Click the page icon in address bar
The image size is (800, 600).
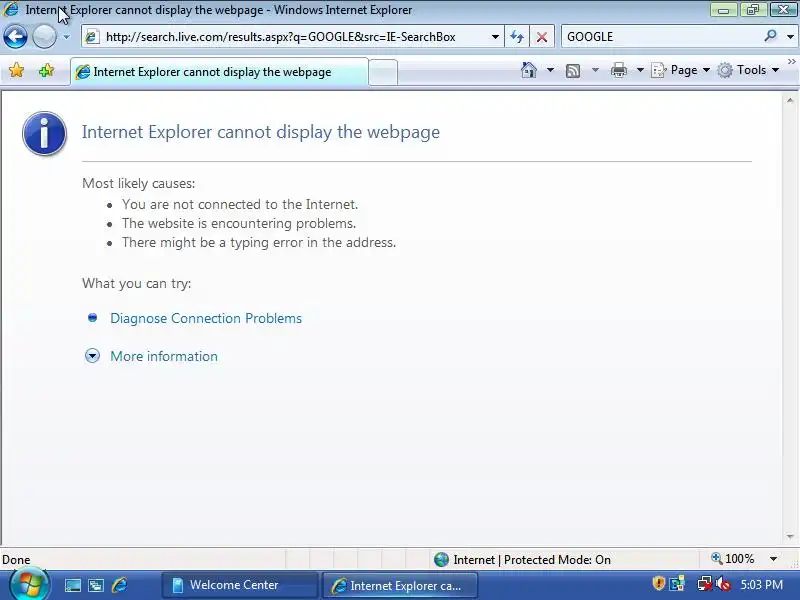pyautogui.click(x=92, y=37)
